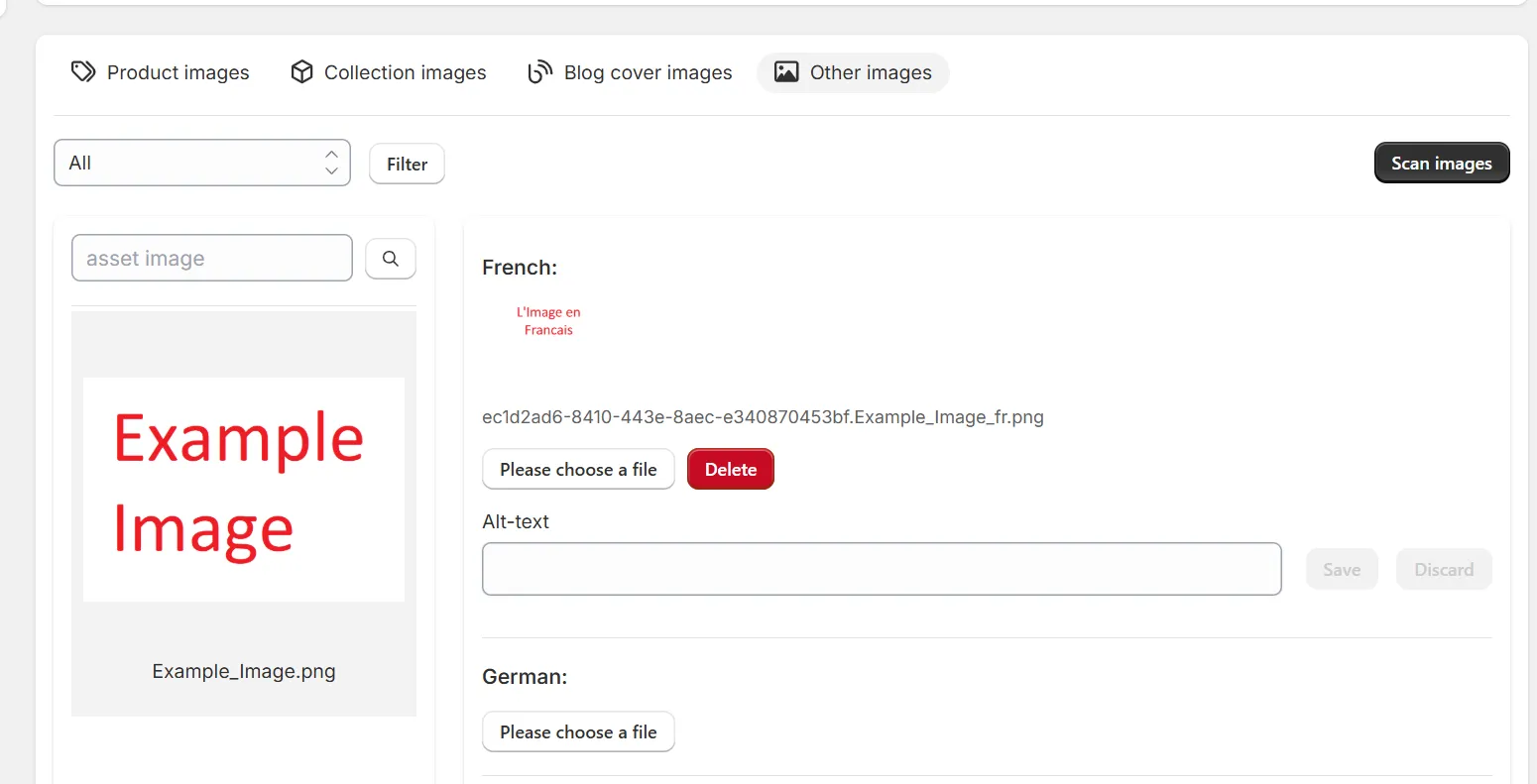
Task: Click the tag icon beside Product images
Action: pos(83,72)
